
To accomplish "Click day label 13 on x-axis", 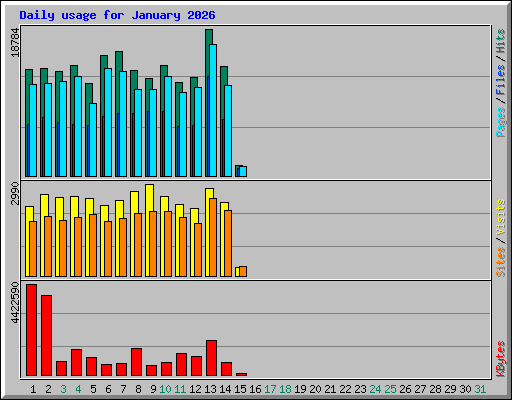I will point(210,389).
